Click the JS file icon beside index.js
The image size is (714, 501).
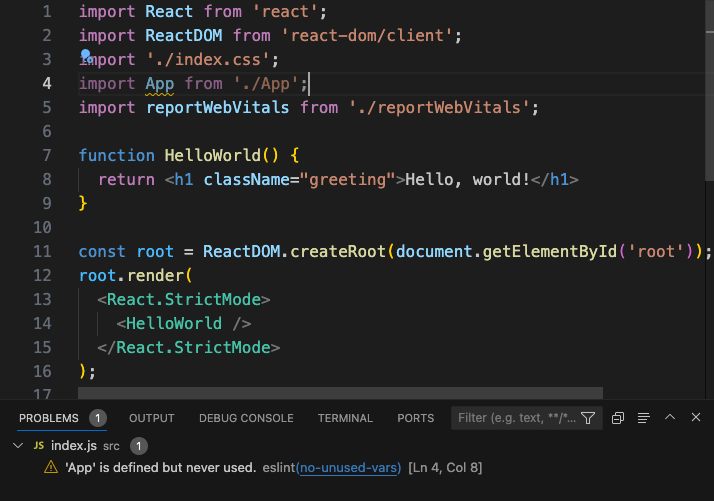pos(38,446)
